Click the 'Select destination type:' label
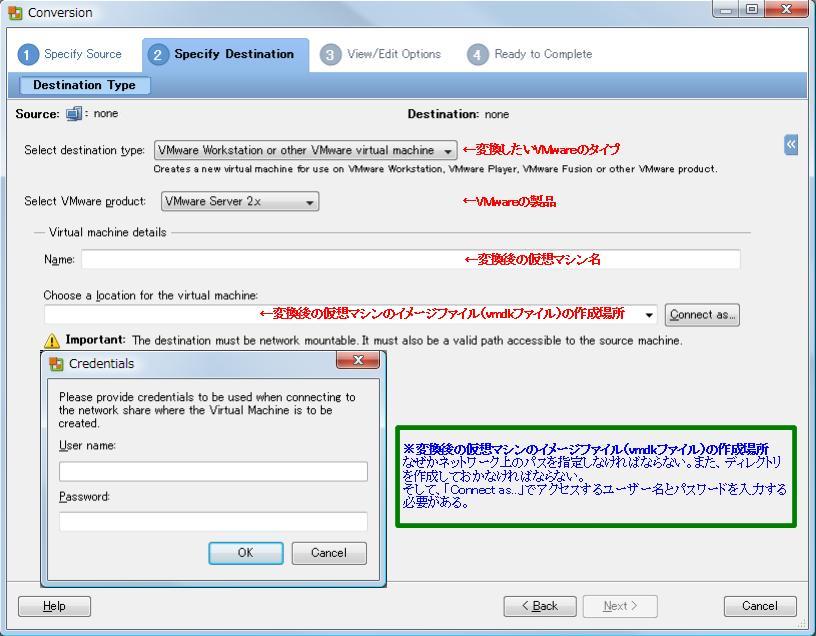 [x=85, y=150]
